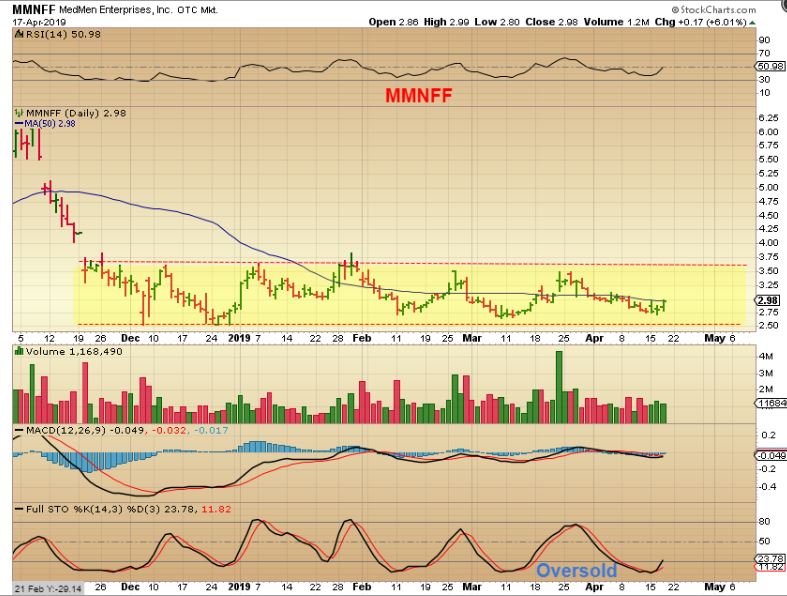Image resolution: width=787 pixels, height=596 pixels.
Task: Click the -0.017 MACD histogram value
Action: [211, 430]
